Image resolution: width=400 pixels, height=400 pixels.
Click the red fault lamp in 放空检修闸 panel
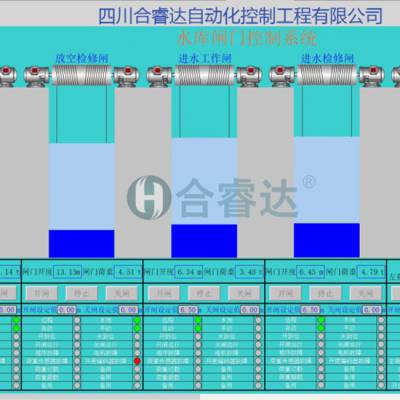[137, 361]
